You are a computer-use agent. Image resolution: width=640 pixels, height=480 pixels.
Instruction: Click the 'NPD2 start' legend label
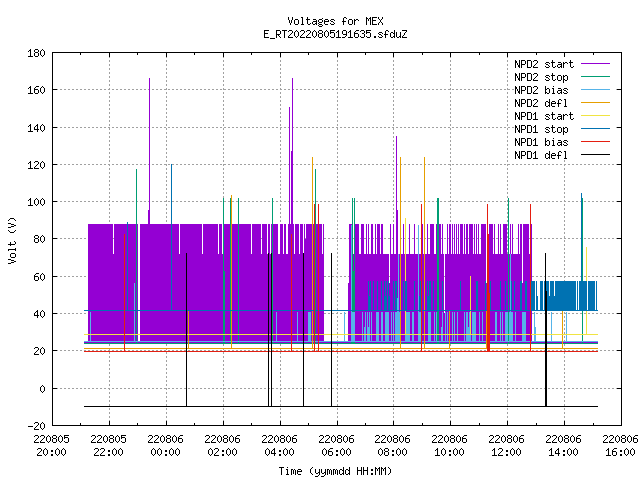pos(544,64)
